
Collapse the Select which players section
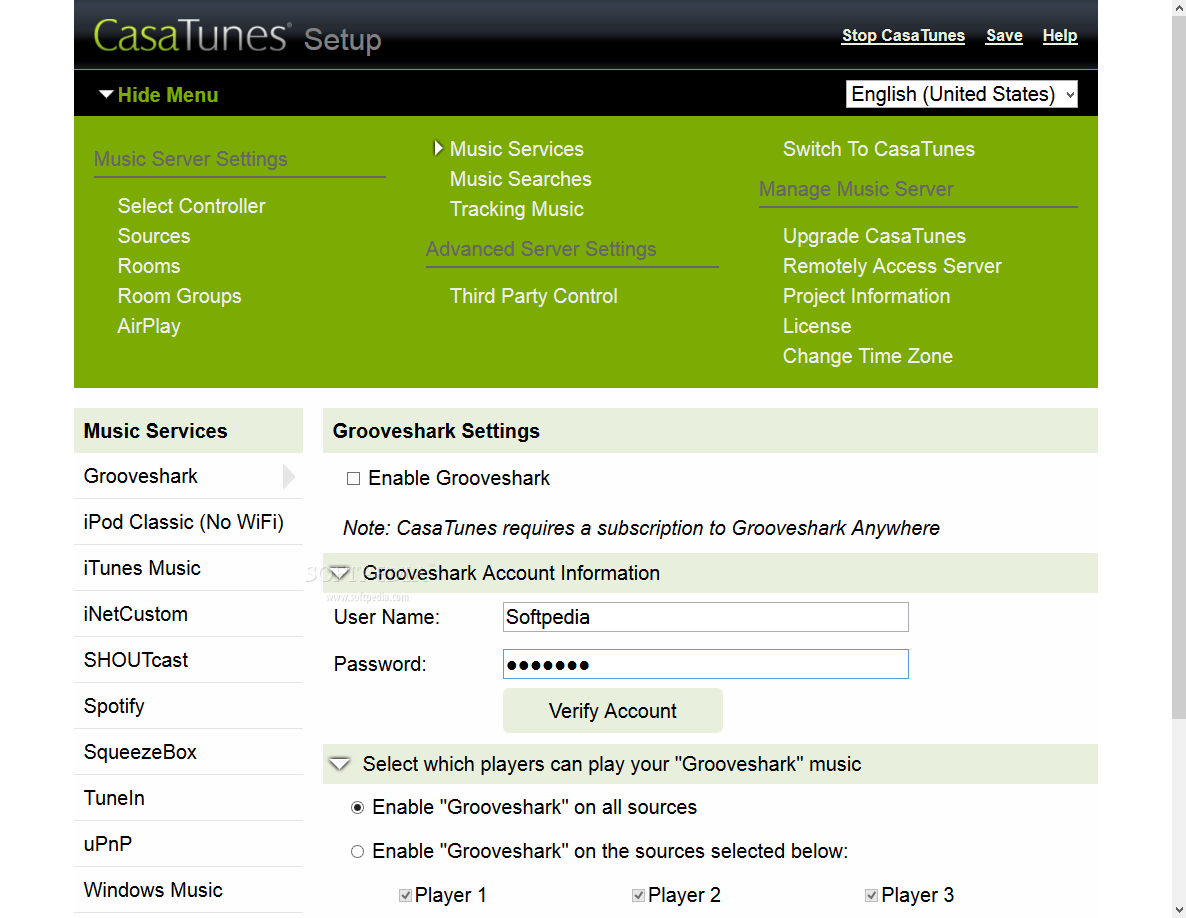point(340,764)
